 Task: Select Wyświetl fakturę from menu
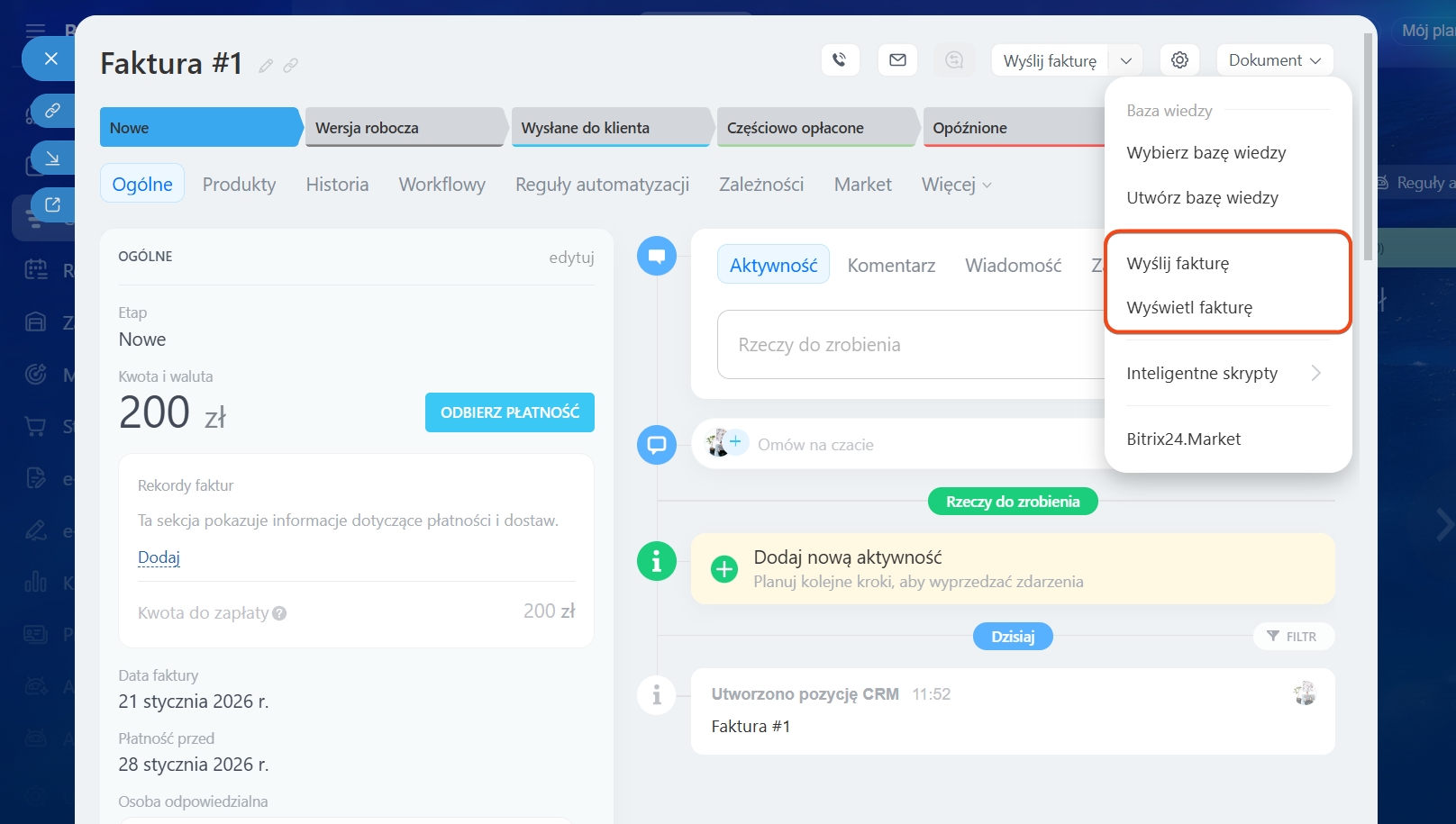(1188, 308)
